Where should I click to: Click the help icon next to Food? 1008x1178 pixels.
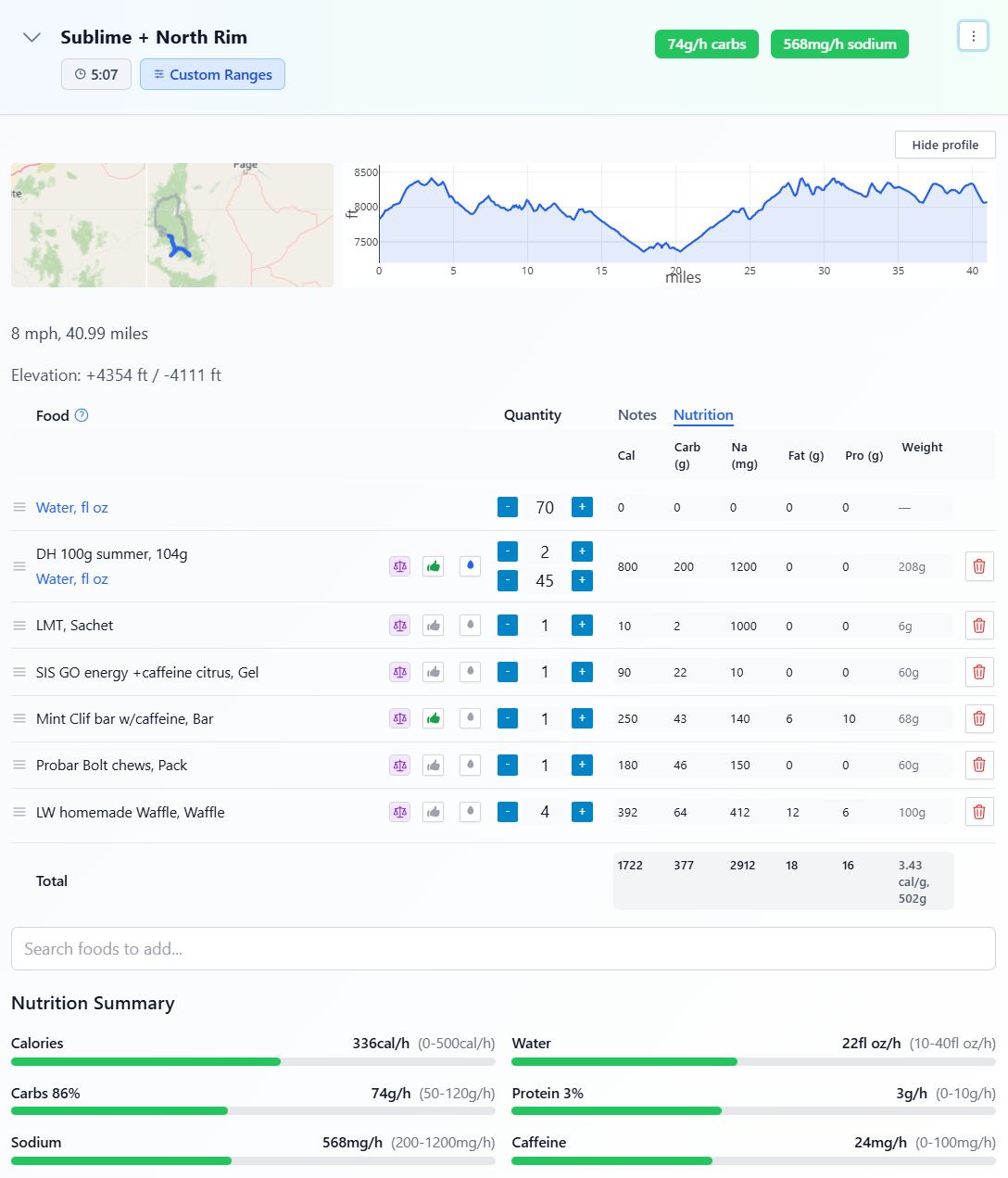tap(82, 415)
